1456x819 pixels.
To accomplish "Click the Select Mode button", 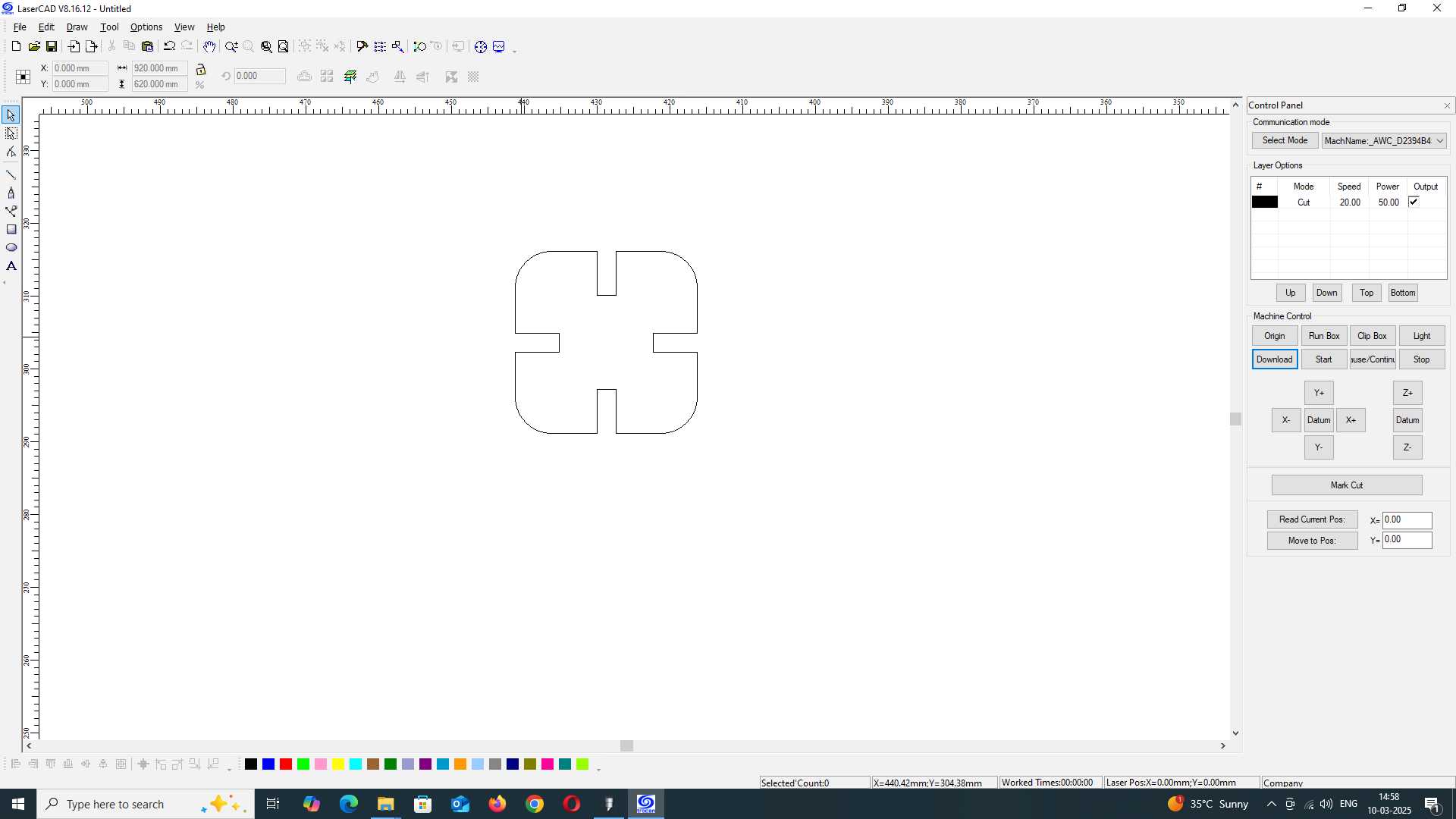I will tap(1285, 140).
